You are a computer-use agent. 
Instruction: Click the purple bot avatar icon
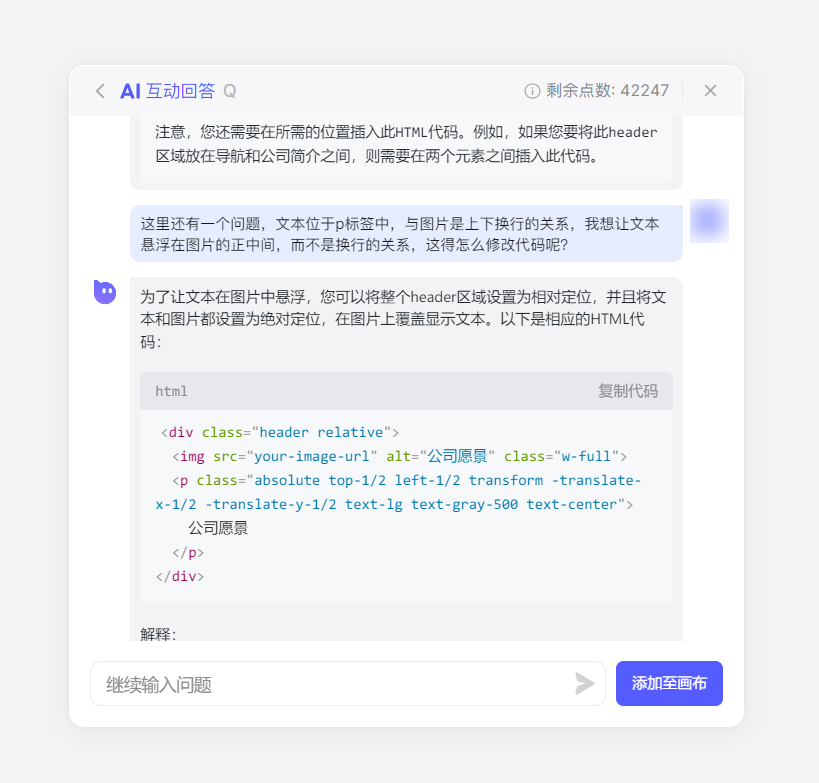click(x=105, y=292)
